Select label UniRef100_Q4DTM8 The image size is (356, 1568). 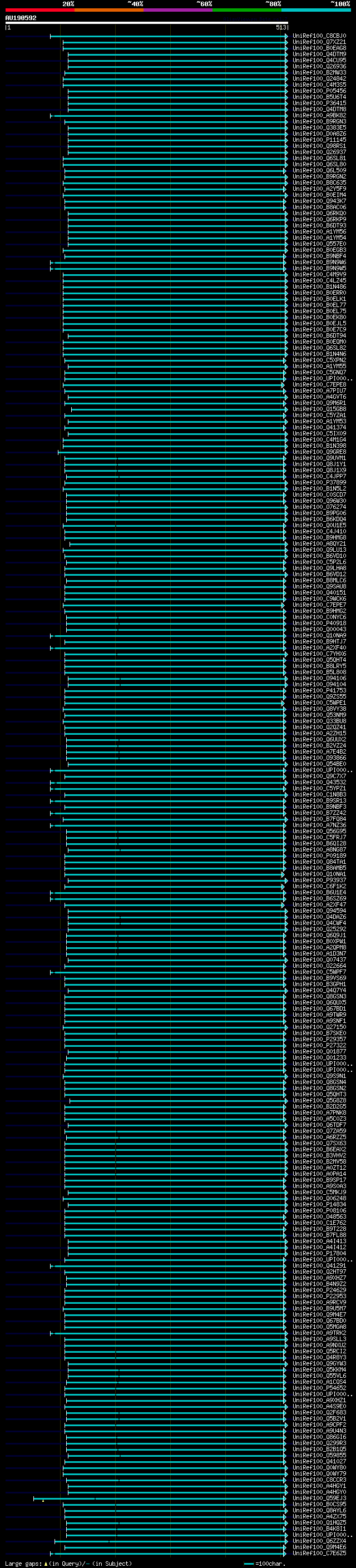click(x=319, y=109)
